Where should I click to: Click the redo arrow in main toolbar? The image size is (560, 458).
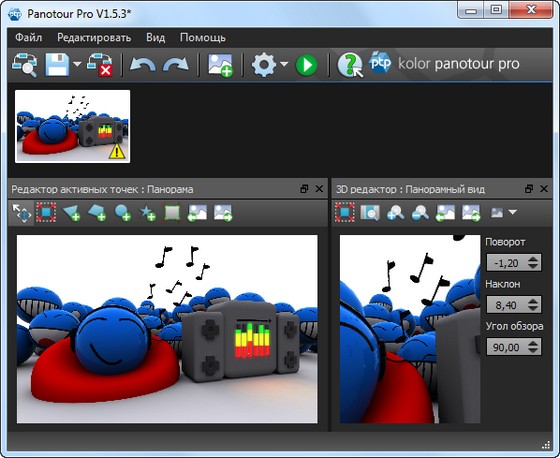[176, 65]
